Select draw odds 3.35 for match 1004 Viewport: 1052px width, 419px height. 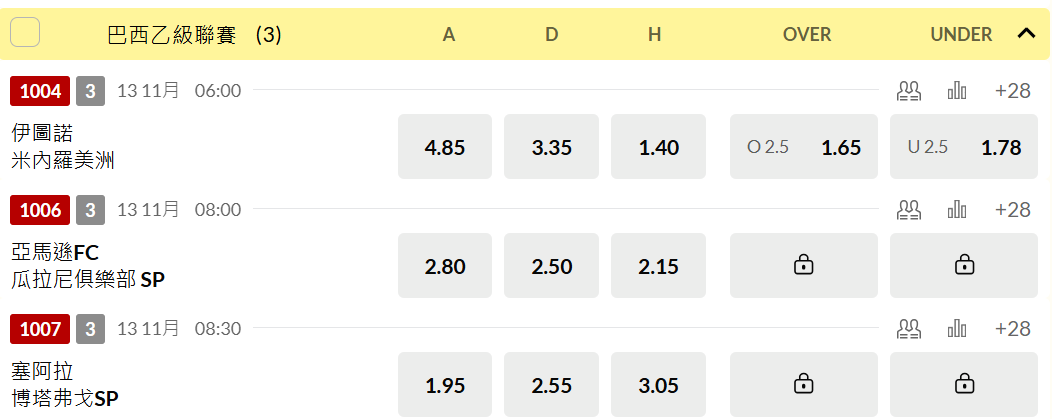551,146
